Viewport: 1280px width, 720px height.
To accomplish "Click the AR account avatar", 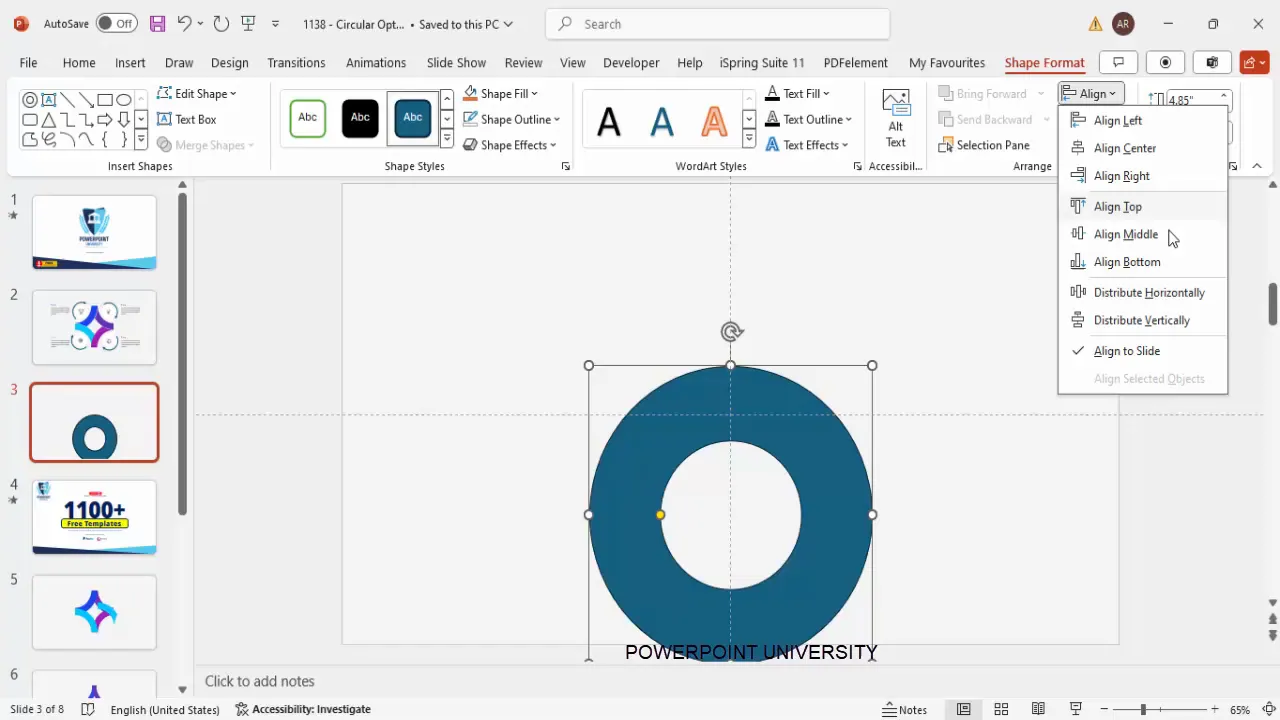I will [x=1123, y=23].
